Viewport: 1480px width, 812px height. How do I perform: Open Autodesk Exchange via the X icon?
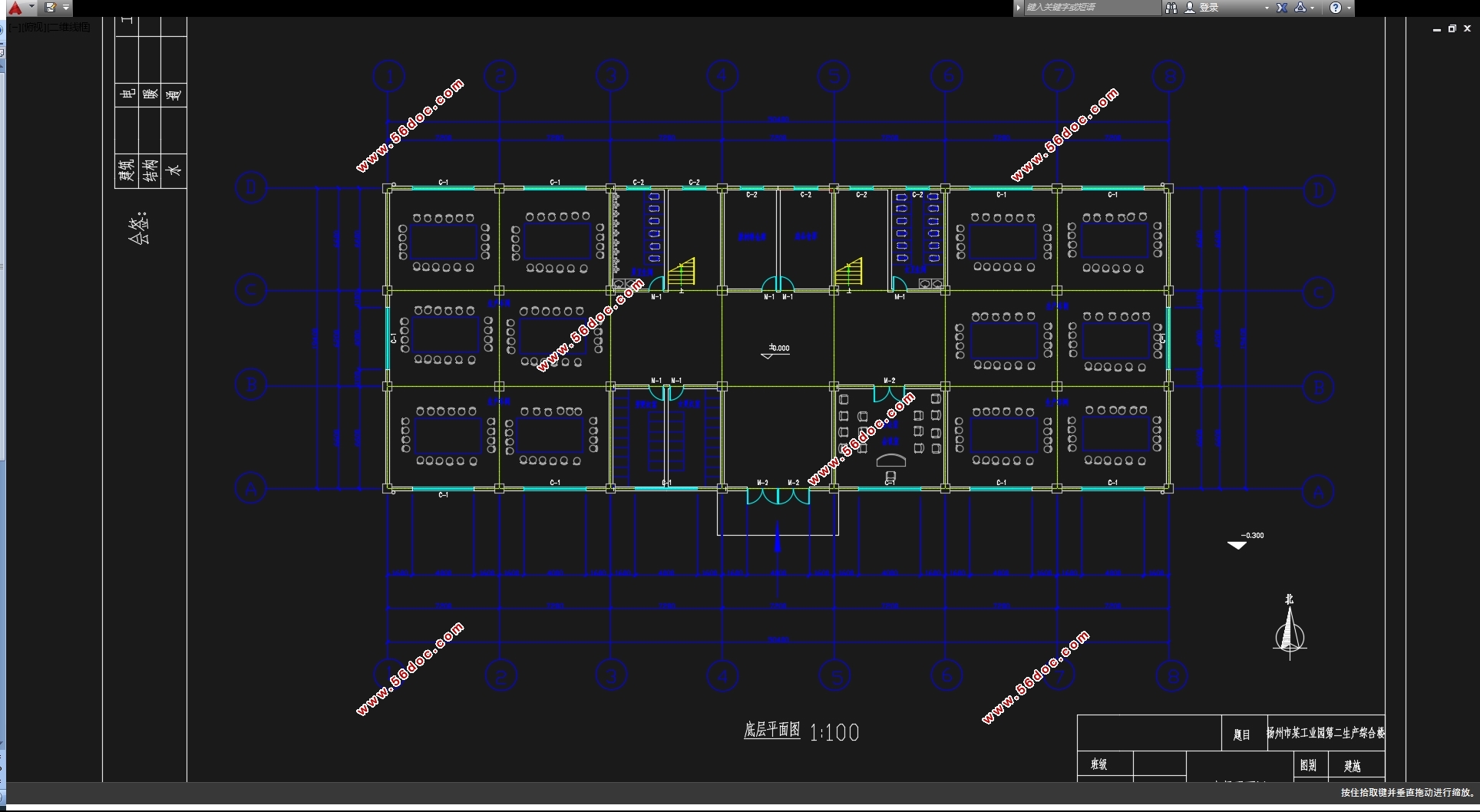point(1282,8)
